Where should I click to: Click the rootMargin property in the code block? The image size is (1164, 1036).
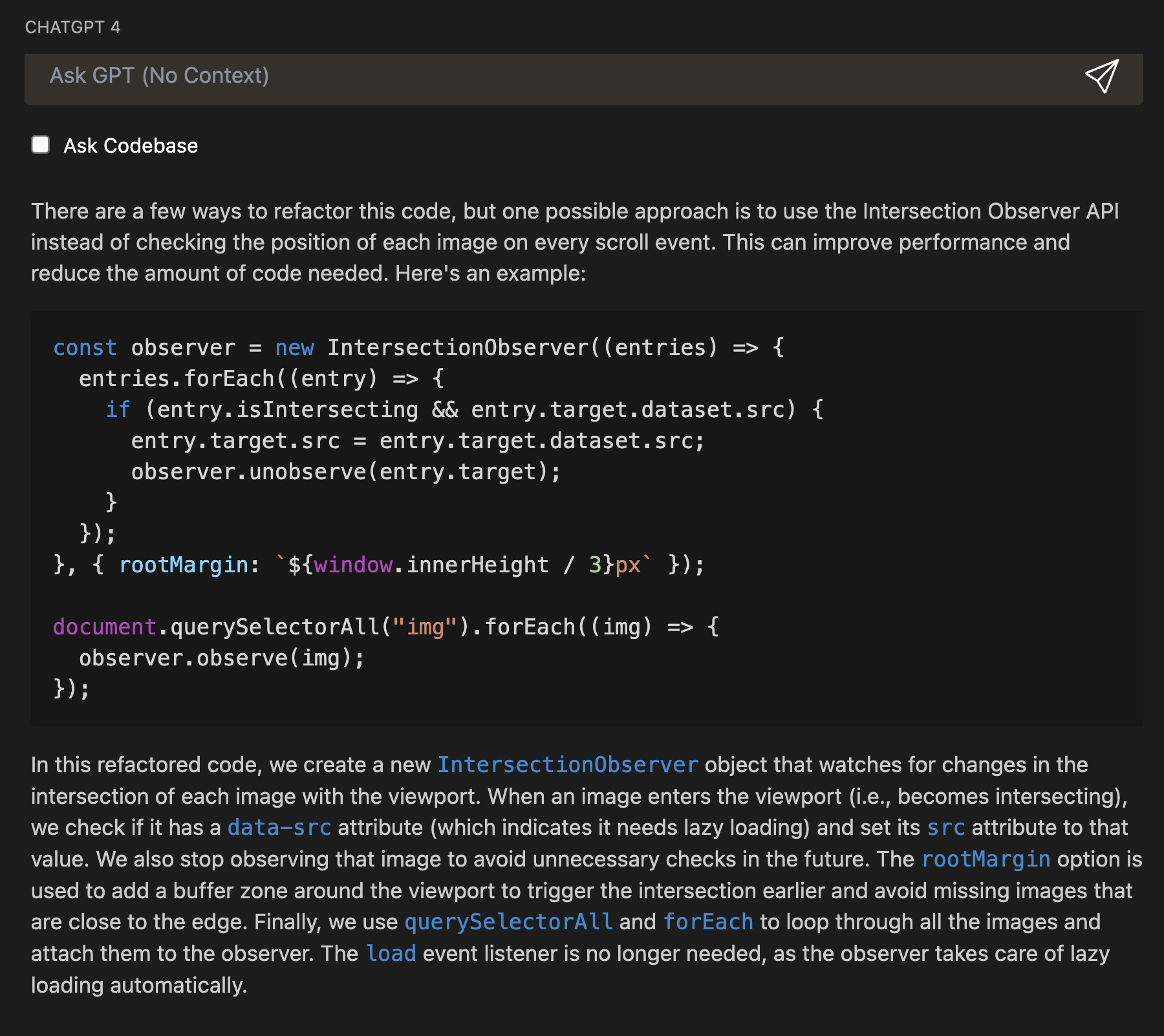pos(184,565)
